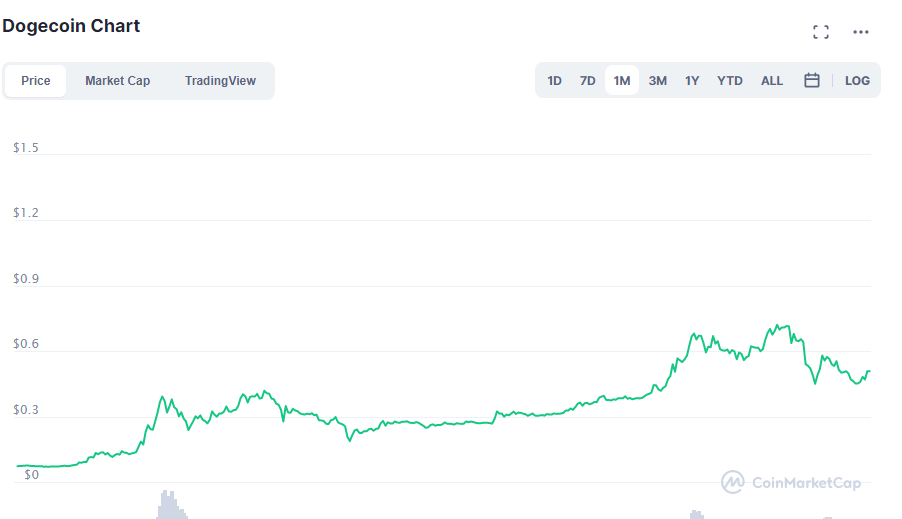This screenshot has height=519, width=902.
Task: Open the TradingView tab
Action: (220, 81)
